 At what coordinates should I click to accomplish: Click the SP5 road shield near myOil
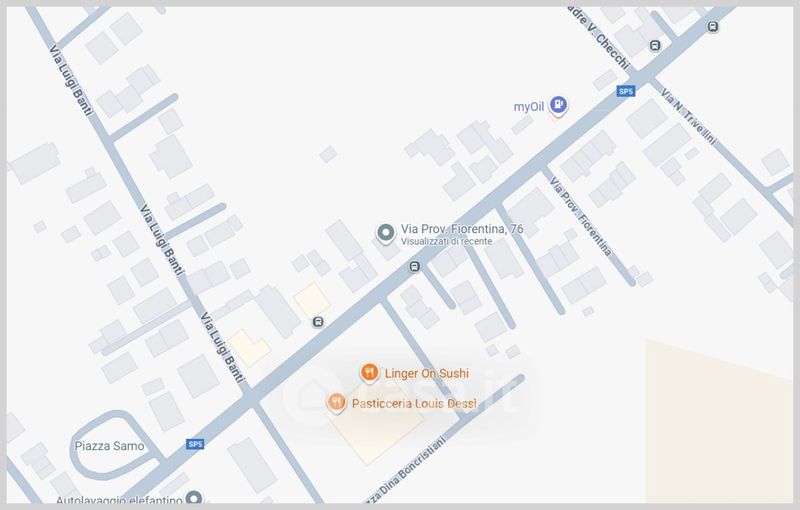coord(626,91)
